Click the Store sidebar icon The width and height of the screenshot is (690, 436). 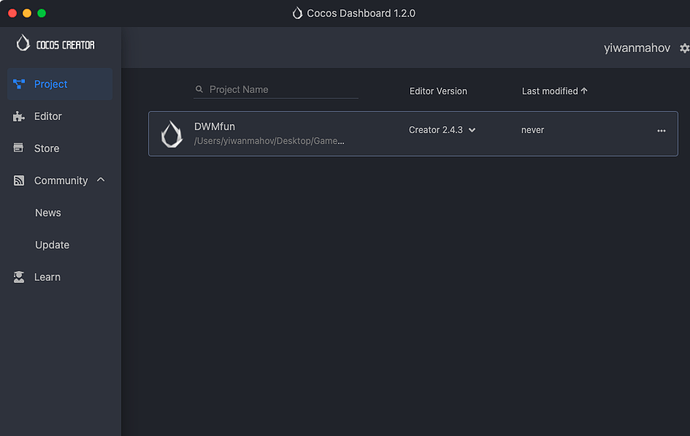19,148
